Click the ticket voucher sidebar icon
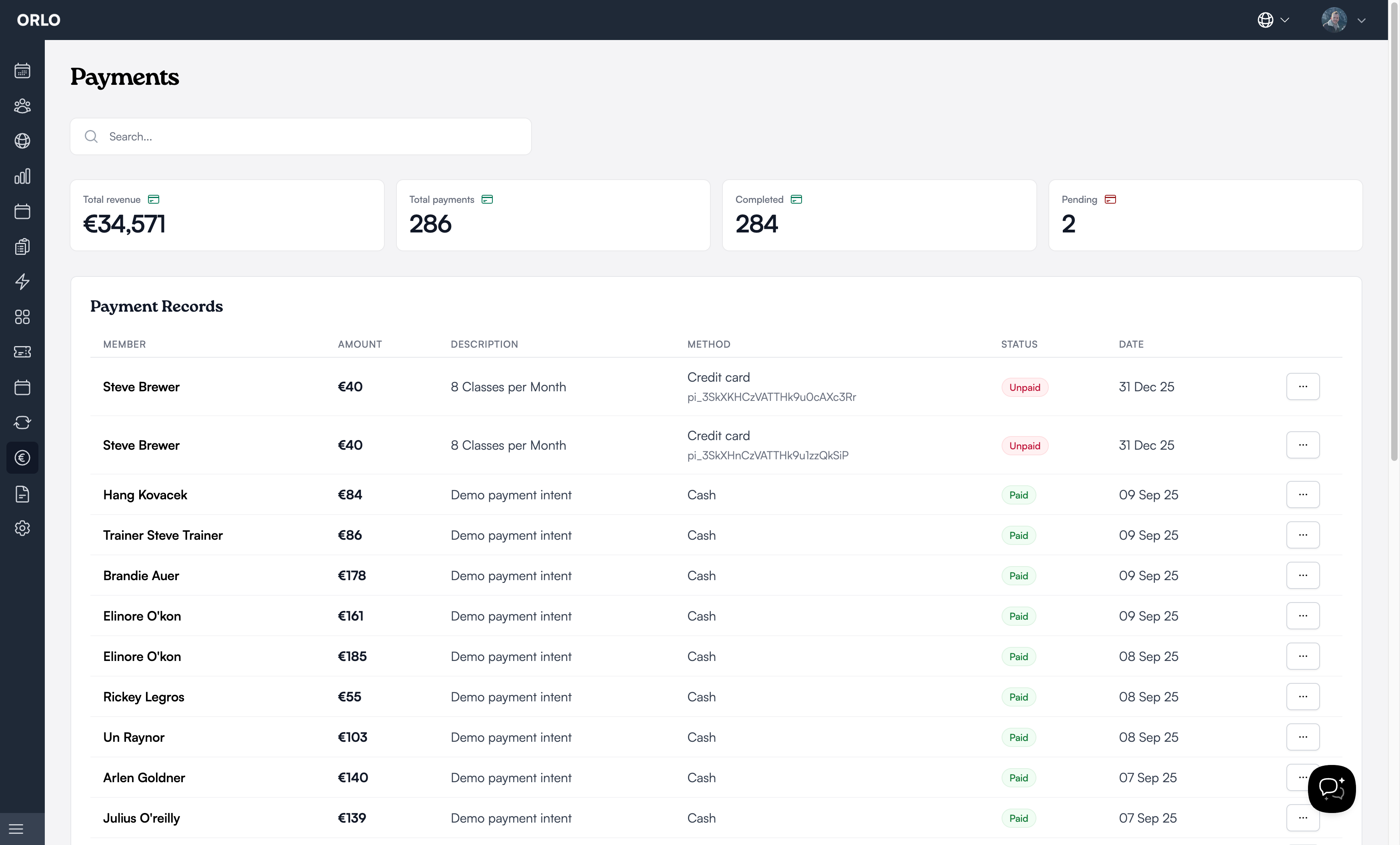 pyautogui.click(x=22, y=352)
